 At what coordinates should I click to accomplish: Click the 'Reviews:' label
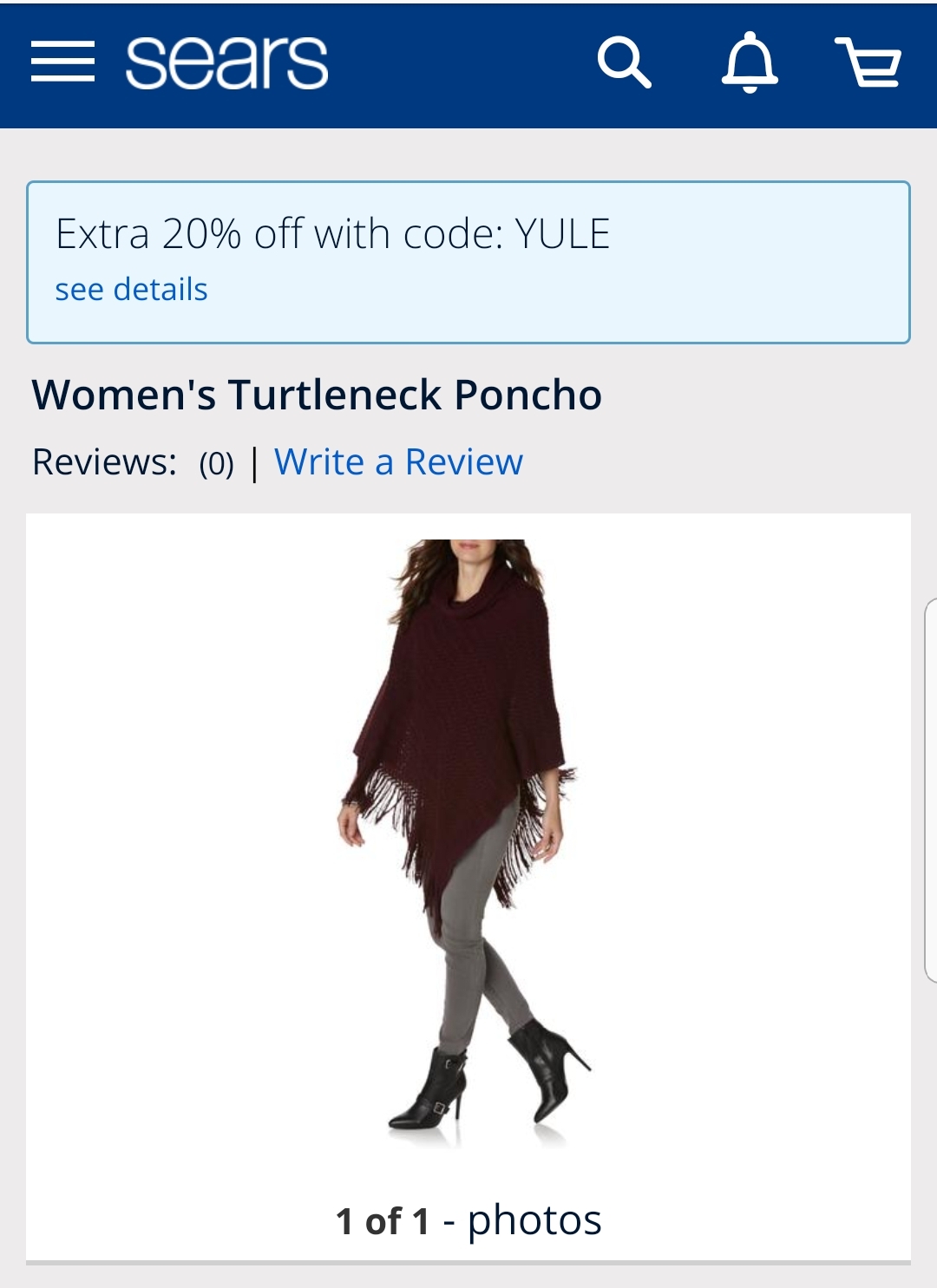click(x=104, y=462)
